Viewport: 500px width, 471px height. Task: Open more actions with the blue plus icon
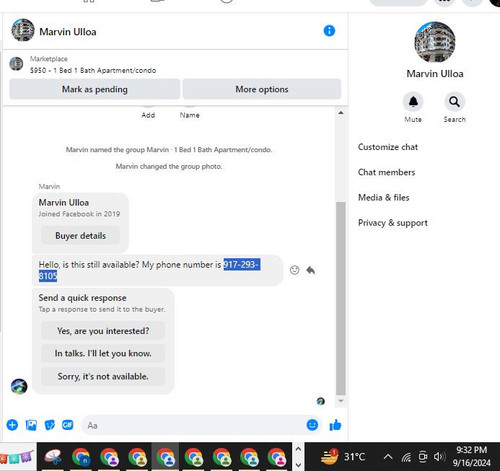pos(12,425)
